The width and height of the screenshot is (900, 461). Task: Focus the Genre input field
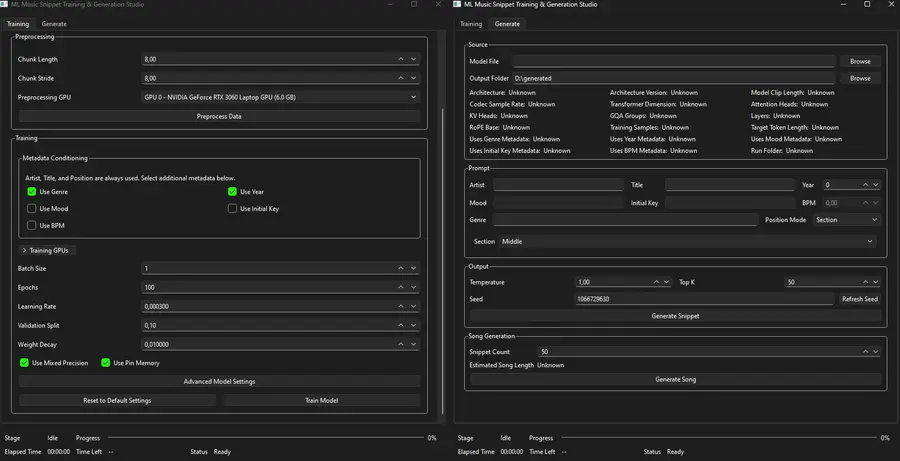point(625,219)
